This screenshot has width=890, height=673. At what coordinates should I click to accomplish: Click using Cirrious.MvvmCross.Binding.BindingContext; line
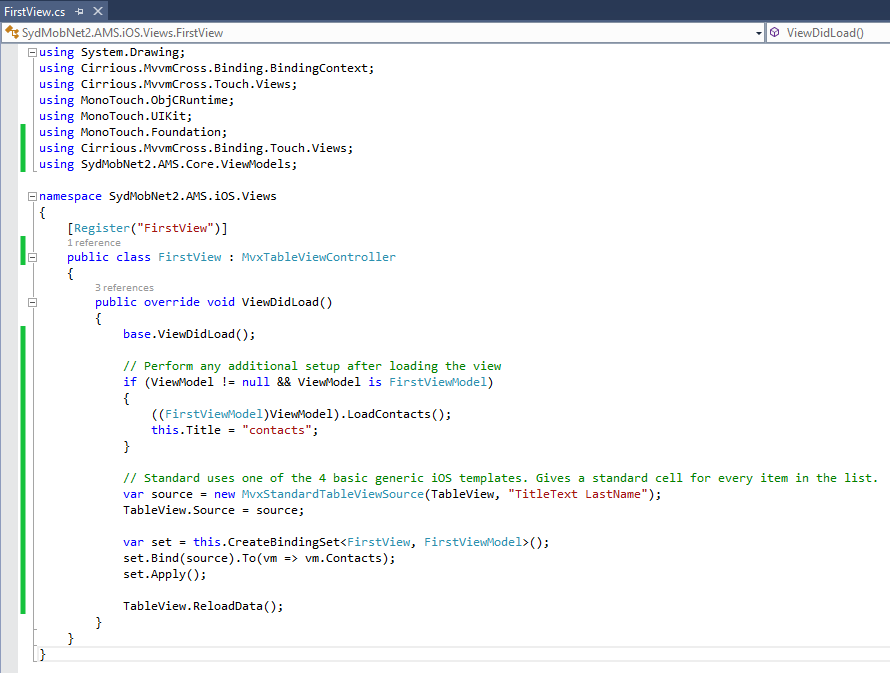click(207, 68)
